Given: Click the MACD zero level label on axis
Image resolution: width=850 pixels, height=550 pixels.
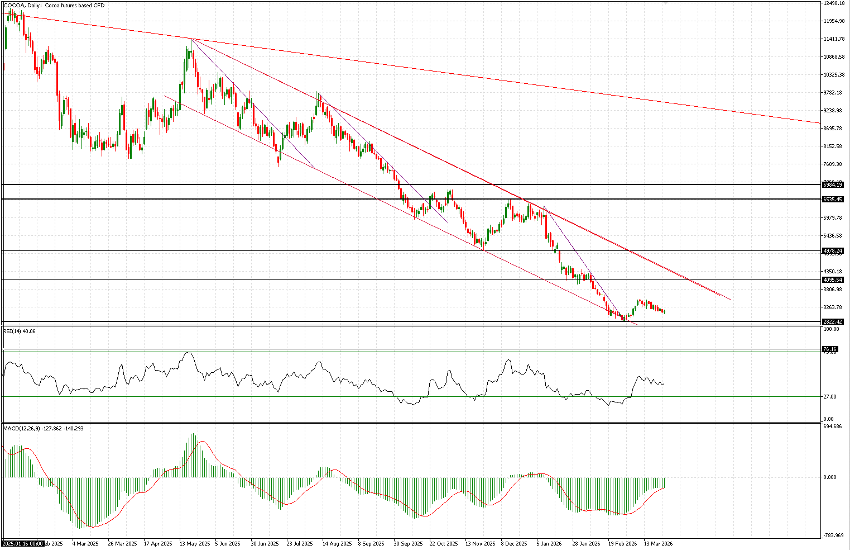Looking at the screenshot, I should 829,479.
